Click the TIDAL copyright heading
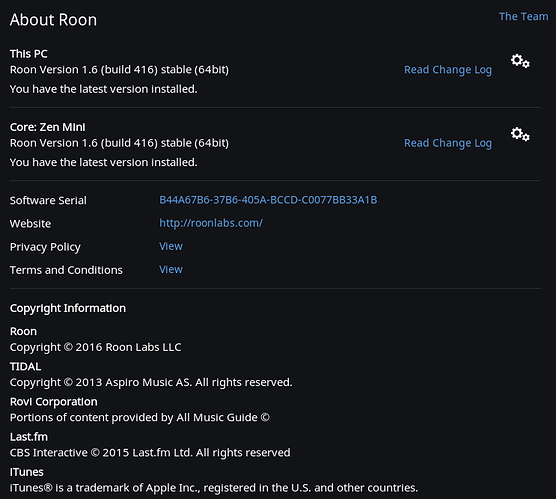 25,366
